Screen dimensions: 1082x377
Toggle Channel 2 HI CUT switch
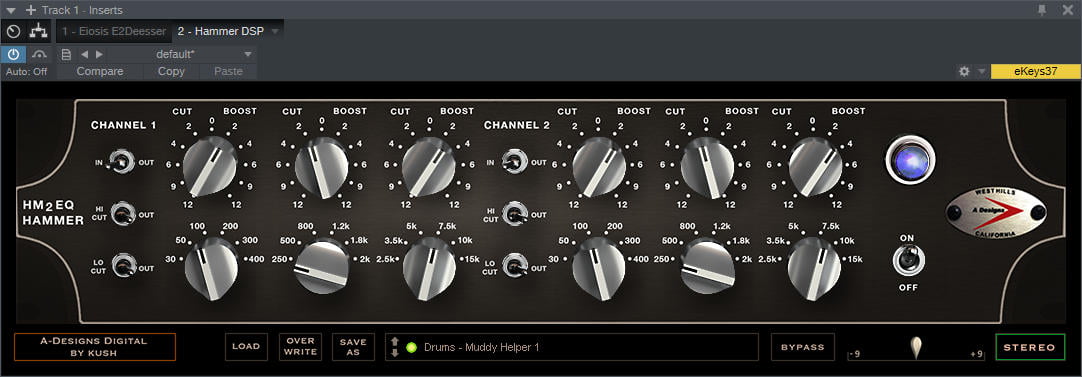click(x=515, y=214)
